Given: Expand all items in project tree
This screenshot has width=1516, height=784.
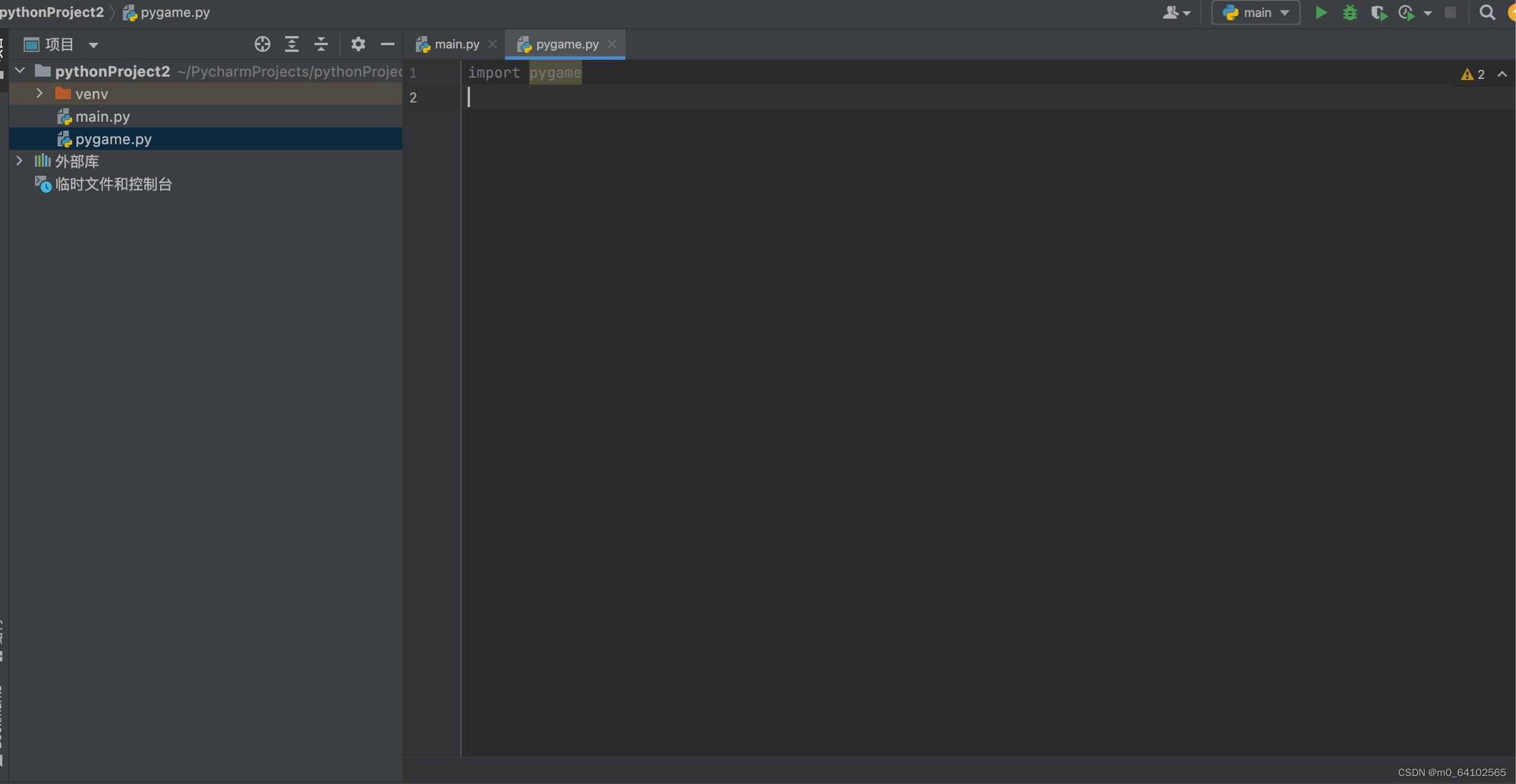Looking at the screenshot, I should 292,44.
